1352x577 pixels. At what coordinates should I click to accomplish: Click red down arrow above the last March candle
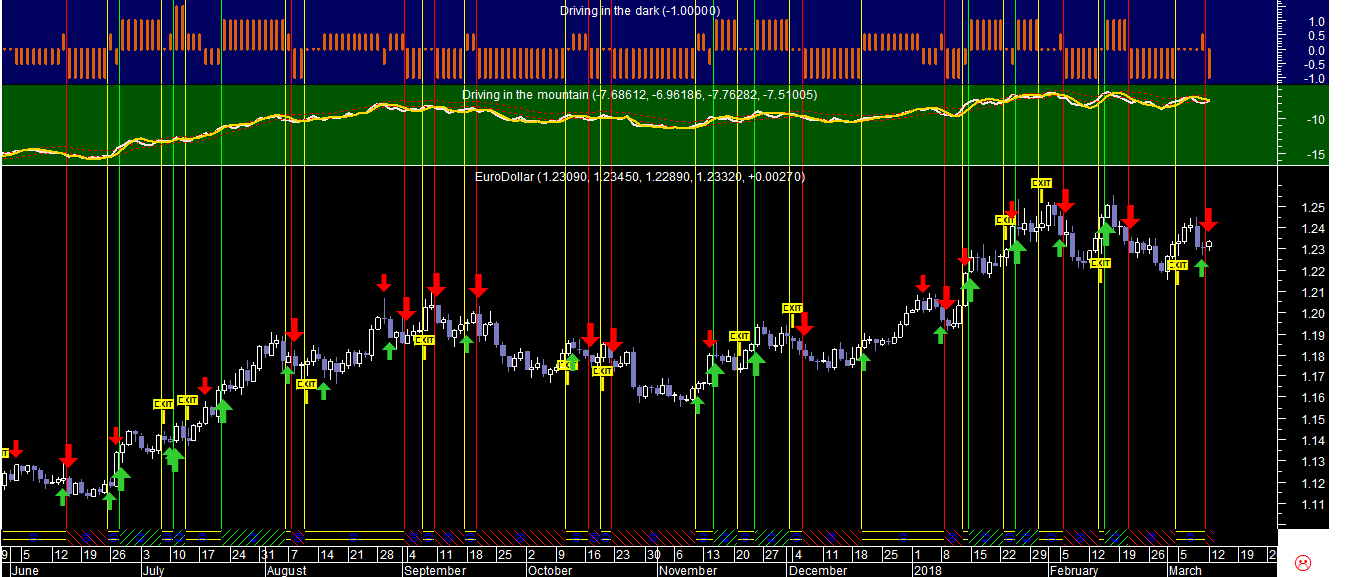(x=1208, y=219)
